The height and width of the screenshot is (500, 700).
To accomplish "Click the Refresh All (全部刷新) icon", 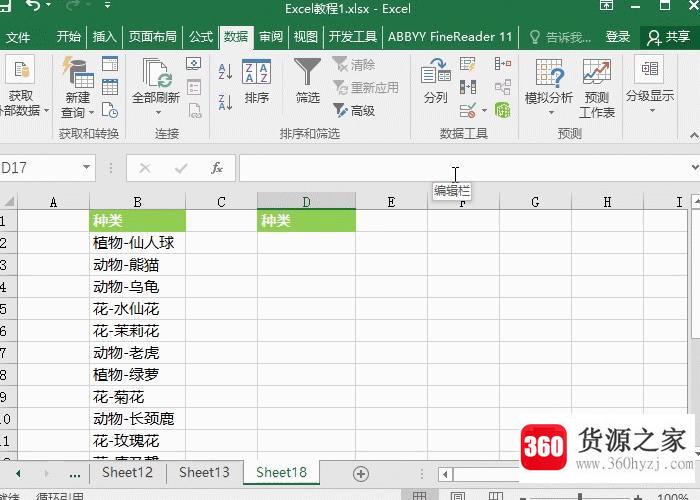I will (156, 72).
